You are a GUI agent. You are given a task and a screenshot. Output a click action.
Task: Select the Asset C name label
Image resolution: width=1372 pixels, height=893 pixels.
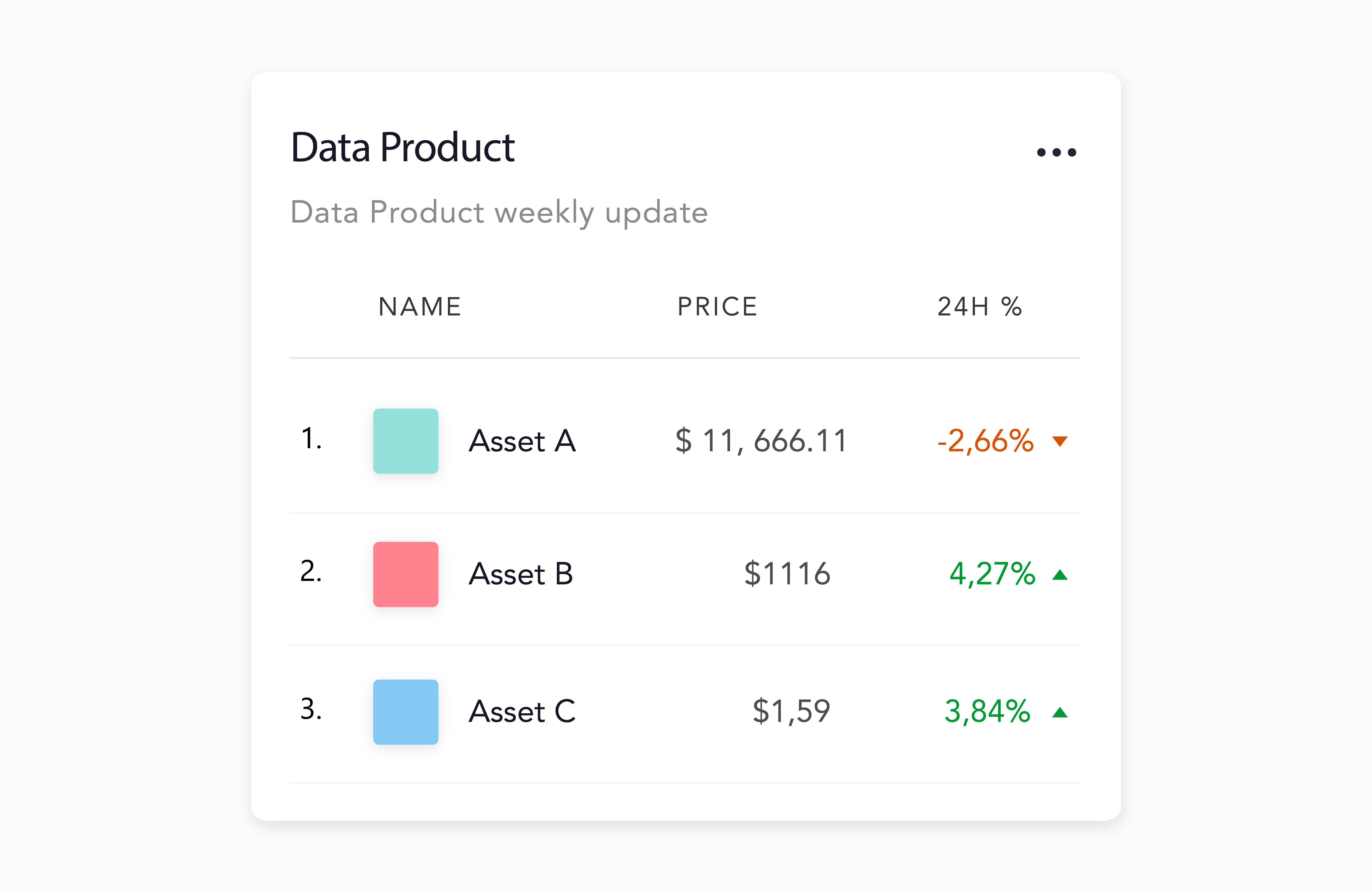(x=522, y=711)
